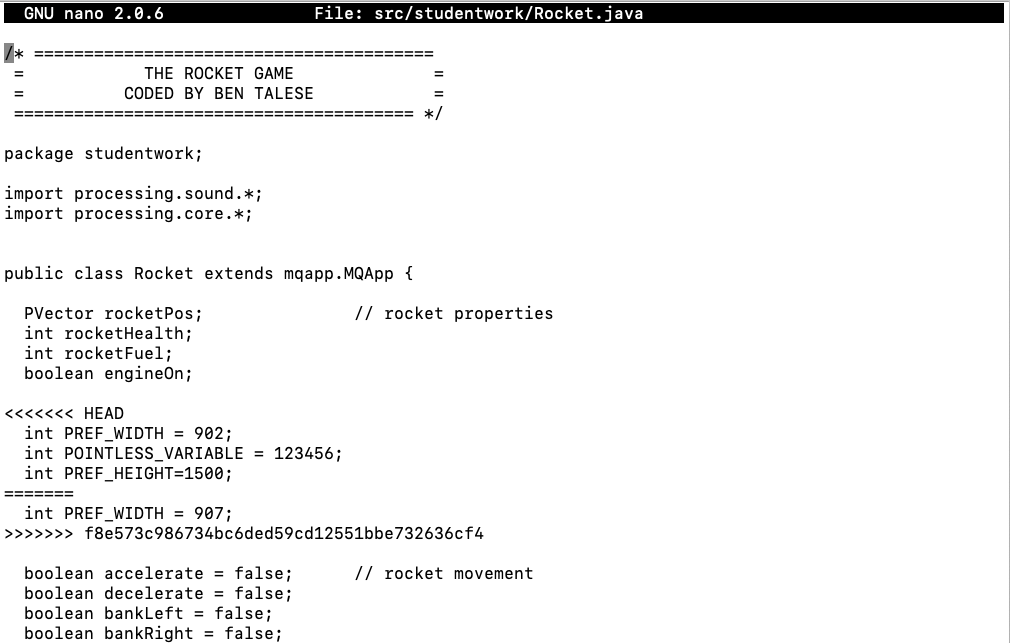Viewport: 1010px width, 643px height.
Task: Click the int rocketHealth line
Action: point(108,333)
